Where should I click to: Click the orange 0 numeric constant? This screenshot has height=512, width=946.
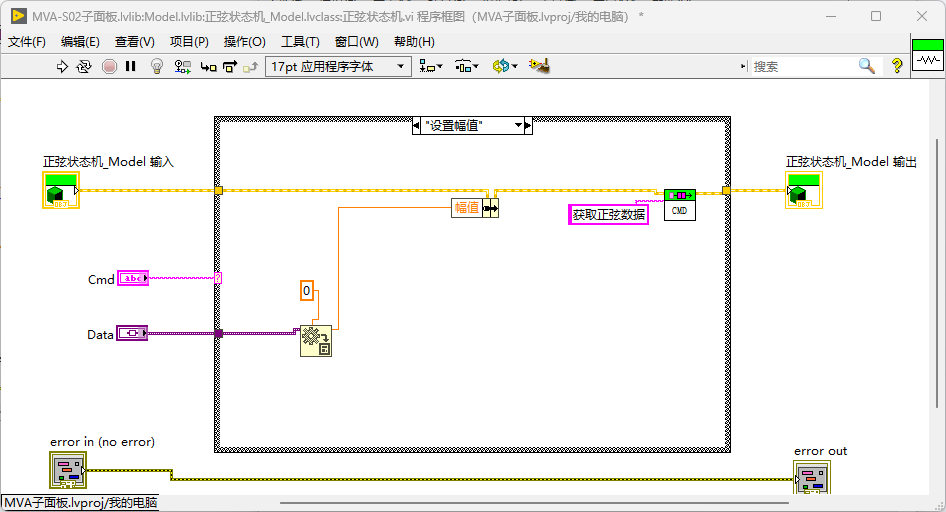tap(306, 291)
